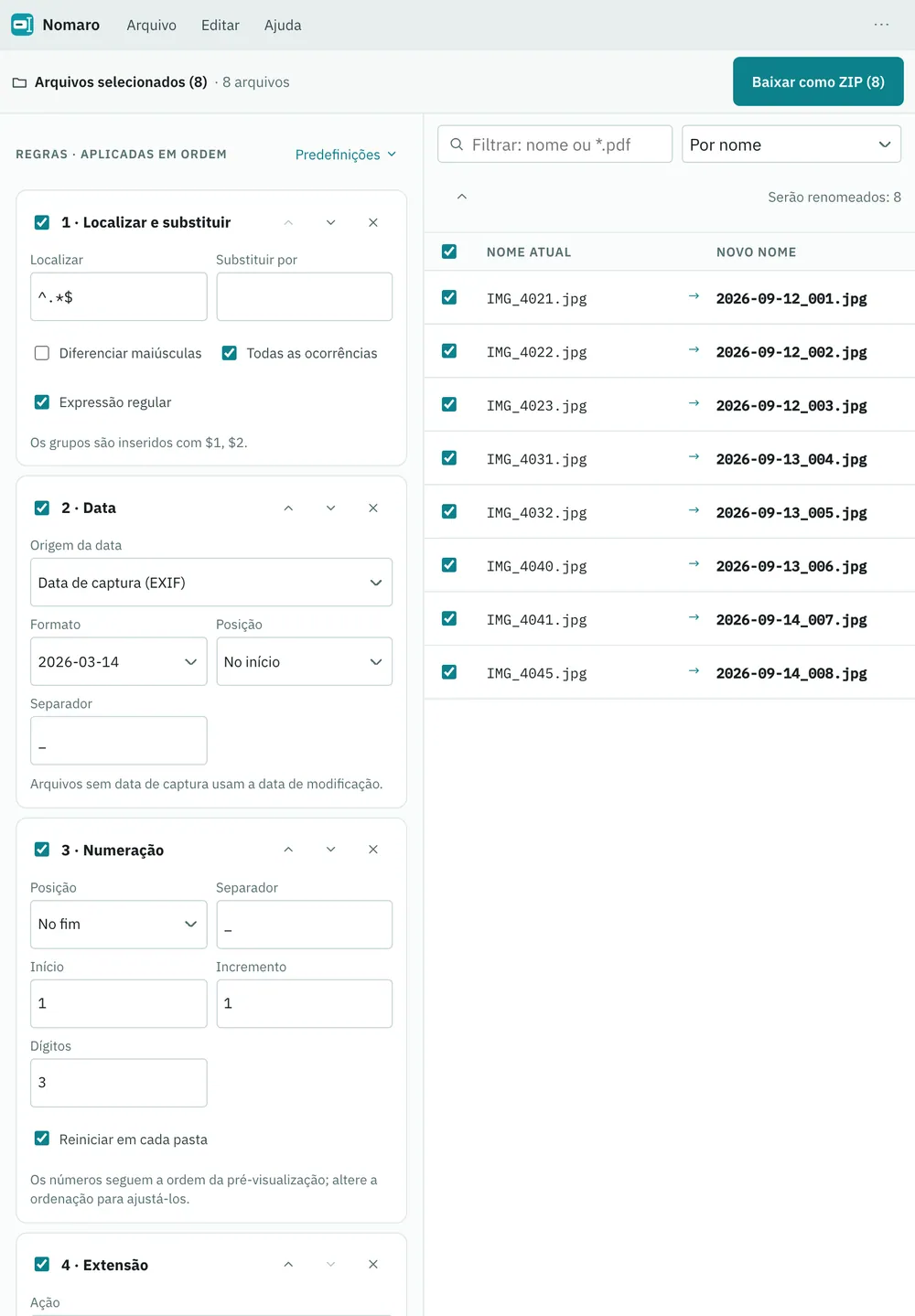Move the Numeração rule down
Viewport: 915px width, 1316px height.
pos(330,850)
